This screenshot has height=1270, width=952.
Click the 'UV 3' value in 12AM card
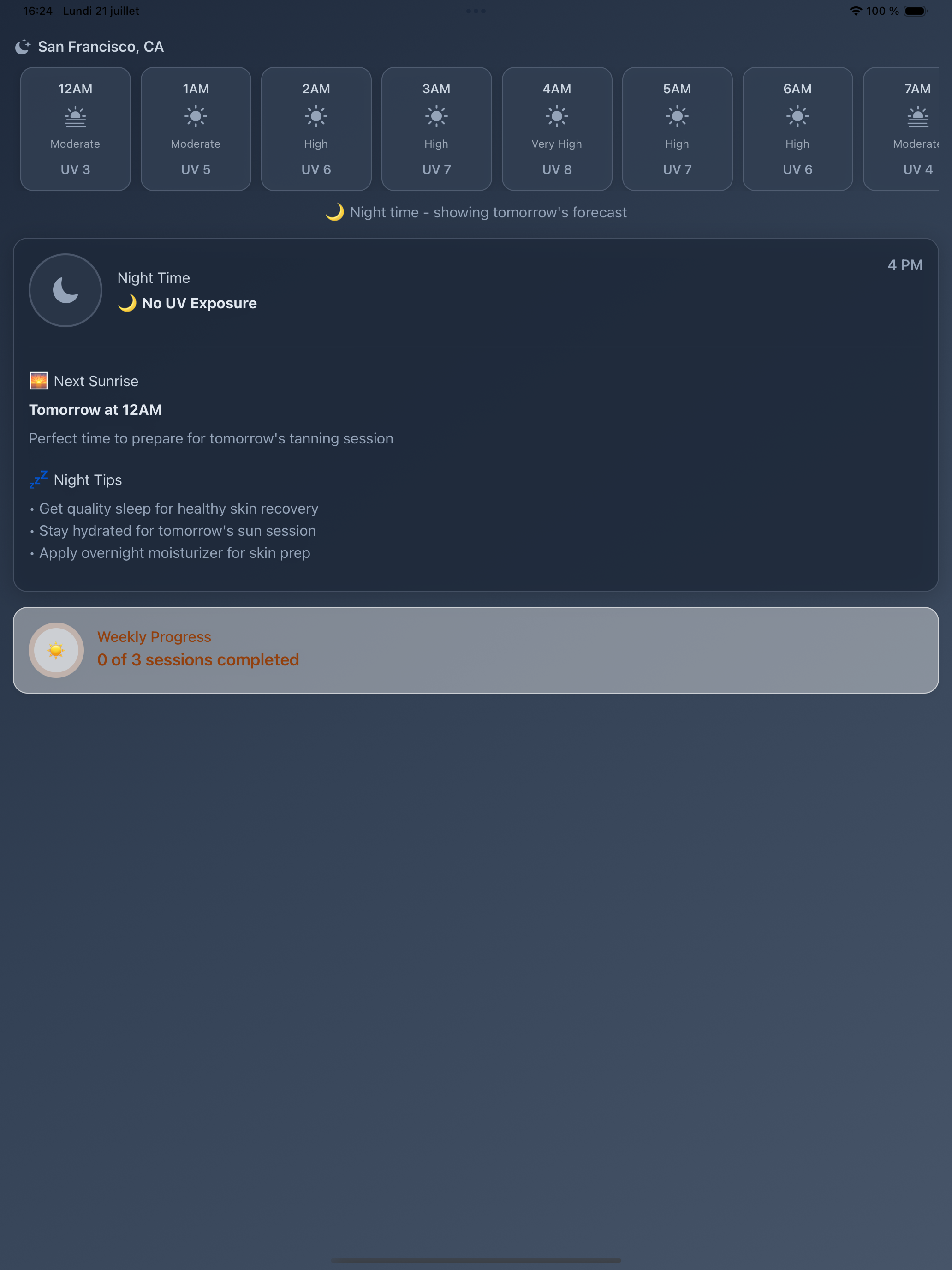(75, 169)
